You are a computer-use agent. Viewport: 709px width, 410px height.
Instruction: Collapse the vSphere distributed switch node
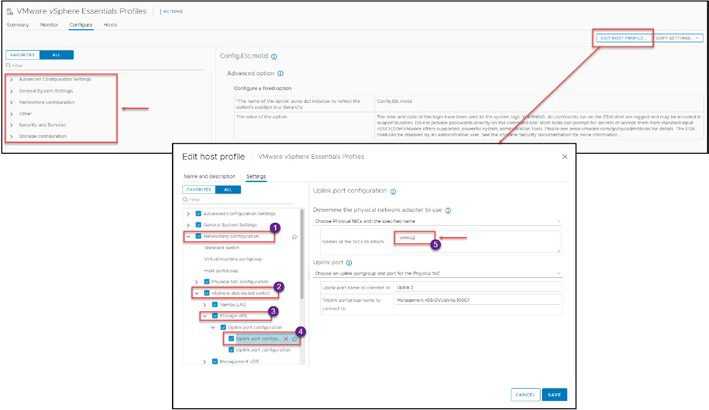(x=197, y=293)
